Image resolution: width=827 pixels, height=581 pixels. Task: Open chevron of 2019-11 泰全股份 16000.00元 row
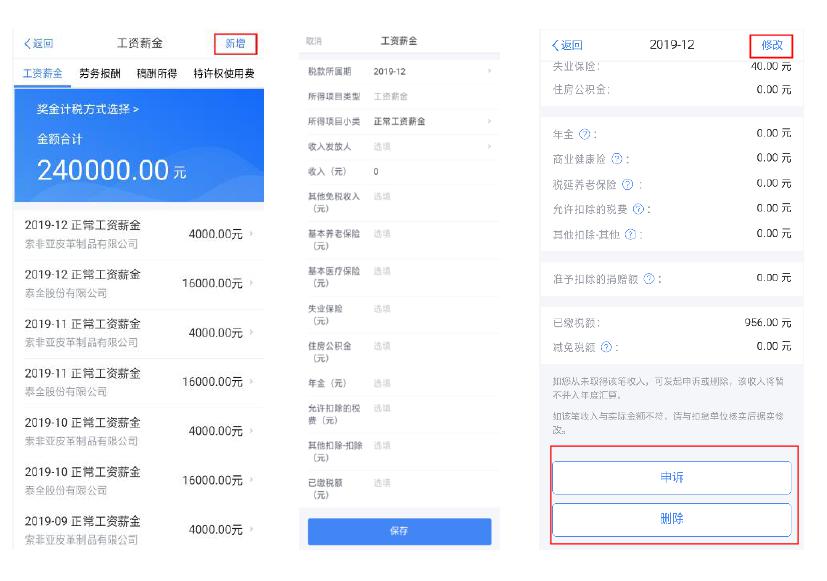[x=251, y=381]
